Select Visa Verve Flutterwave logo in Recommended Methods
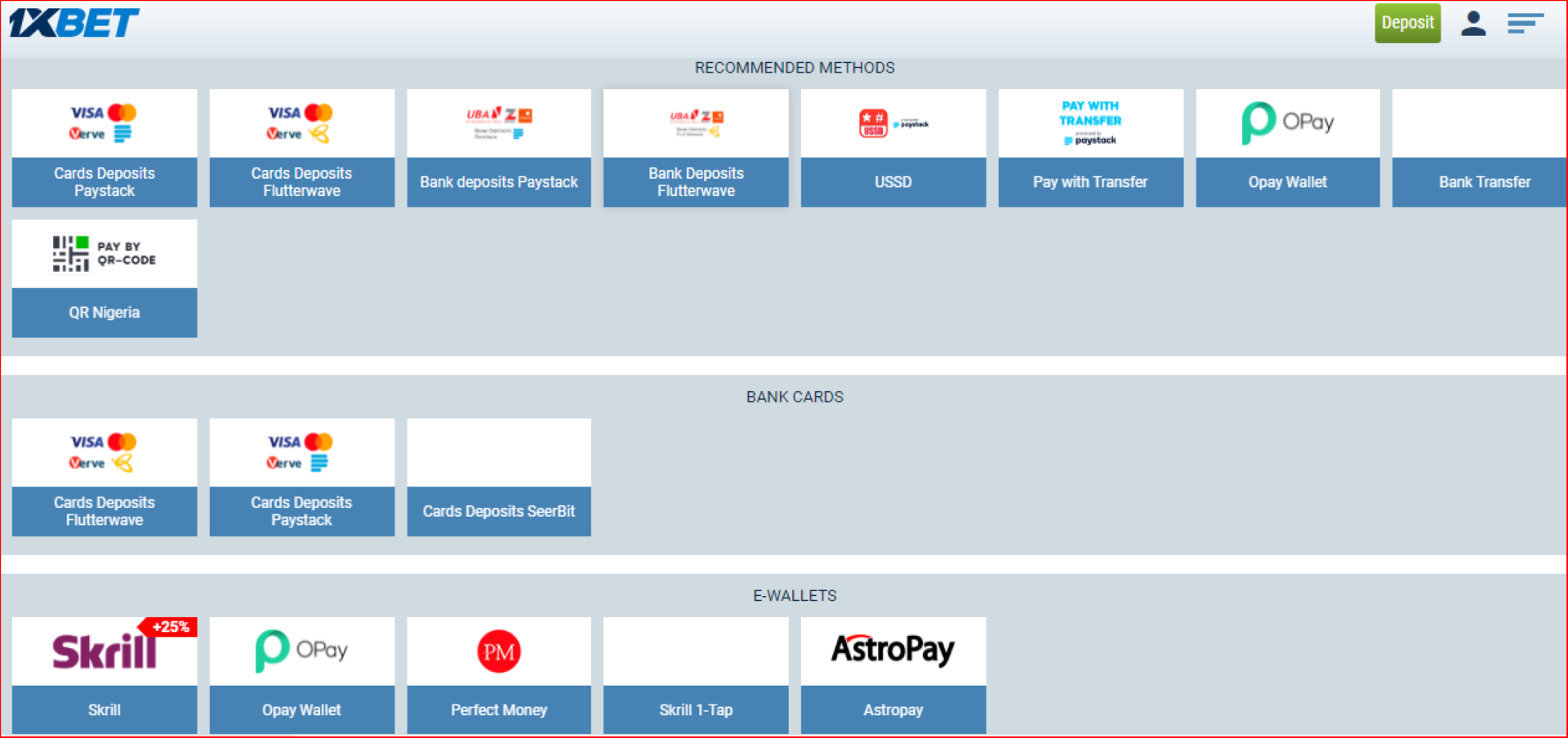The image size is (1568, 738). [301, 123]
